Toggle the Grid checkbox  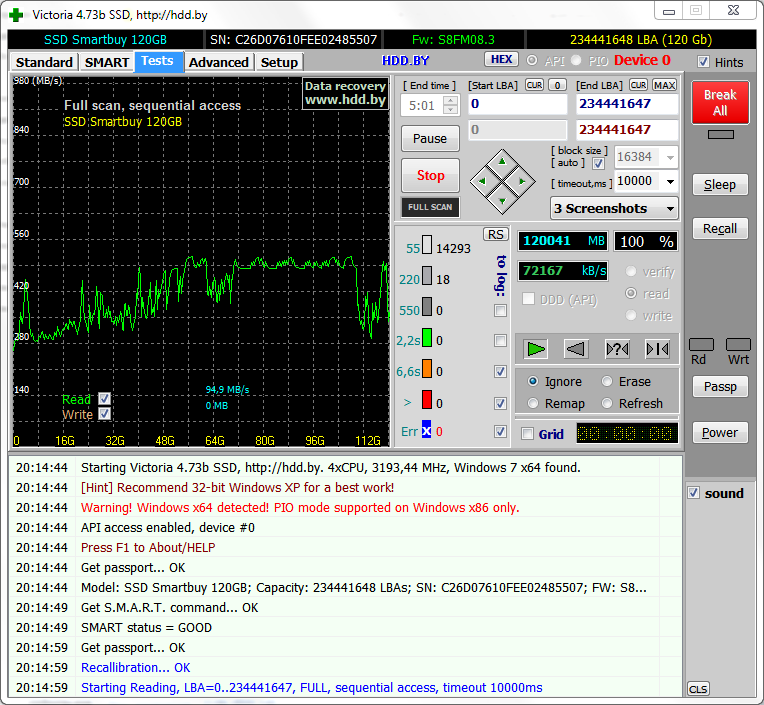pos(528,434)
